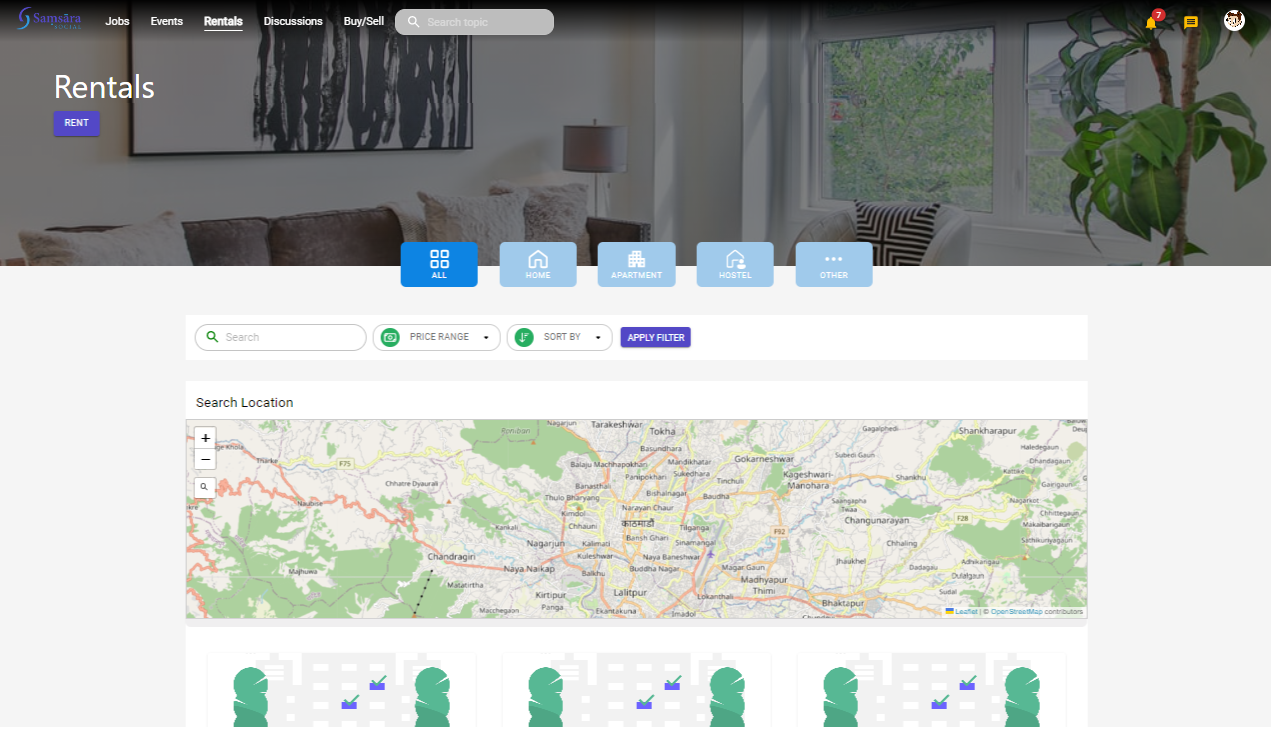Expand the Sort By dropdown arrow
Viewport: 1271px width, 738px height.
pos(598,338)
